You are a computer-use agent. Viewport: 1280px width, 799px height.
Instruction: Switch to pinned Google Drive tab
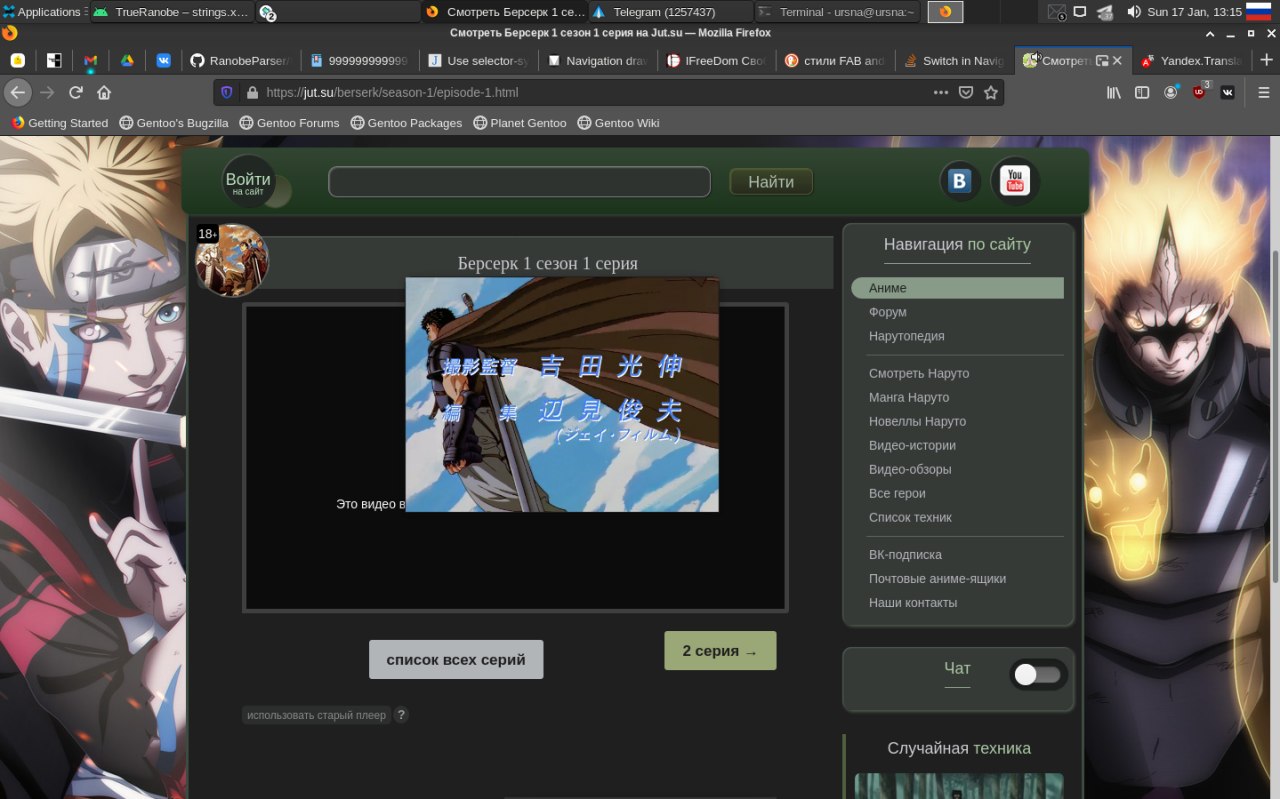127,60
